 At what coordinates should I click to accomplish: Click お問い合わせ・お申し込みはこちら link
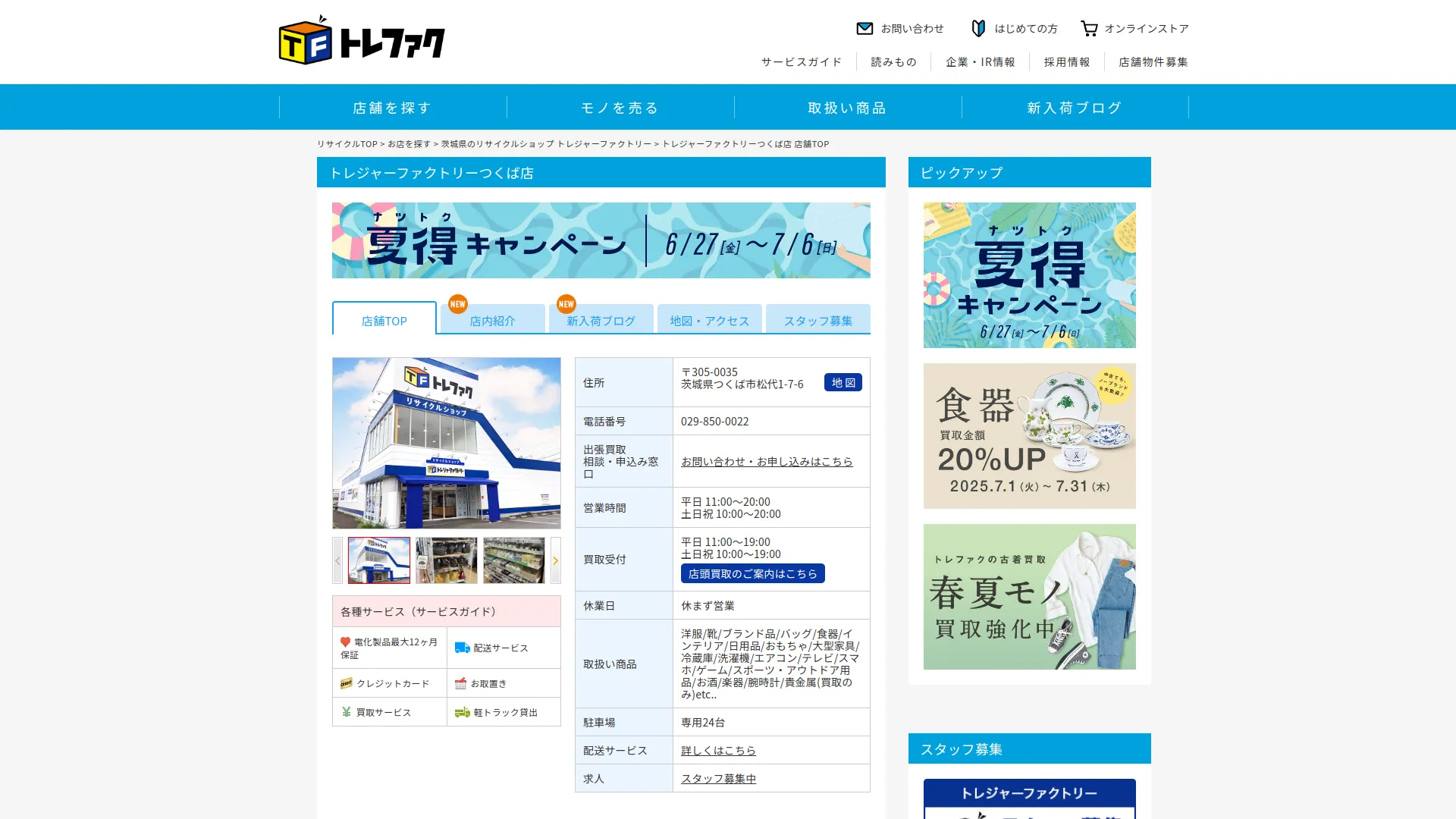coord(767,461)
